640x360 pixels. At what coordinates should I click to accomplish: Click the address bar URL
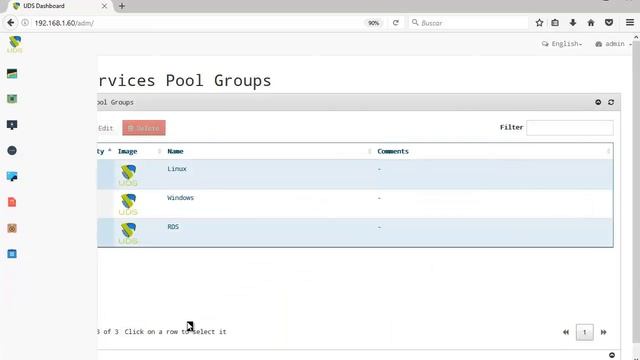click(64, 23)
